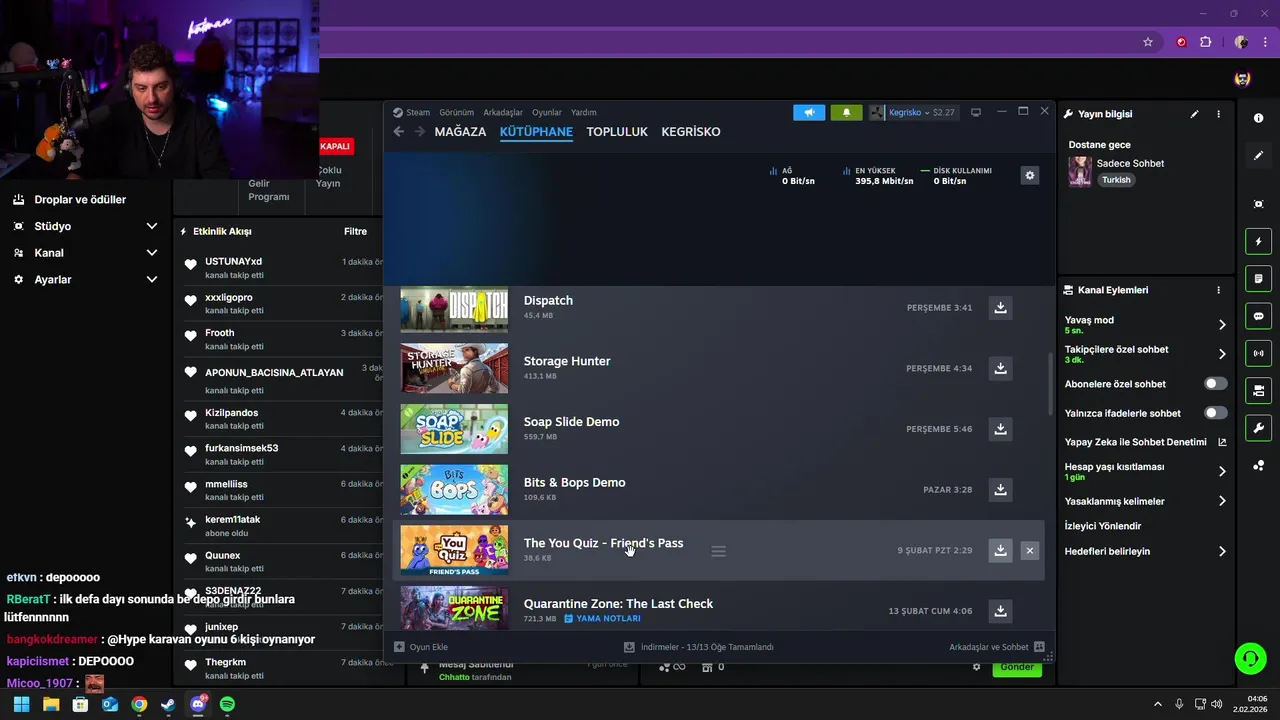This screenshot has height=720, width=1280.
Task: Click the Steam announcements megaphone button
Action: tap(809, 112)
